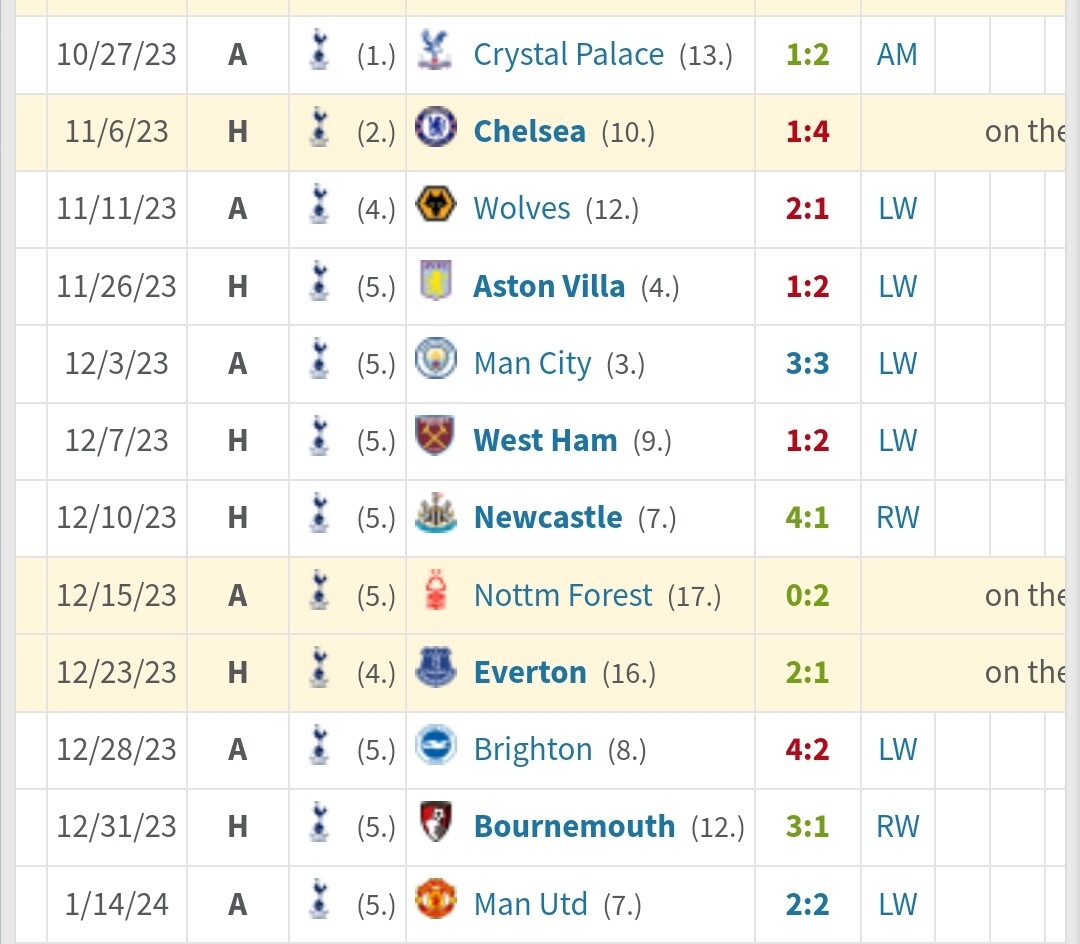Click the Chelsea club crest icon
Viewport: 1080px width, 944px height.
pos(435,127)
